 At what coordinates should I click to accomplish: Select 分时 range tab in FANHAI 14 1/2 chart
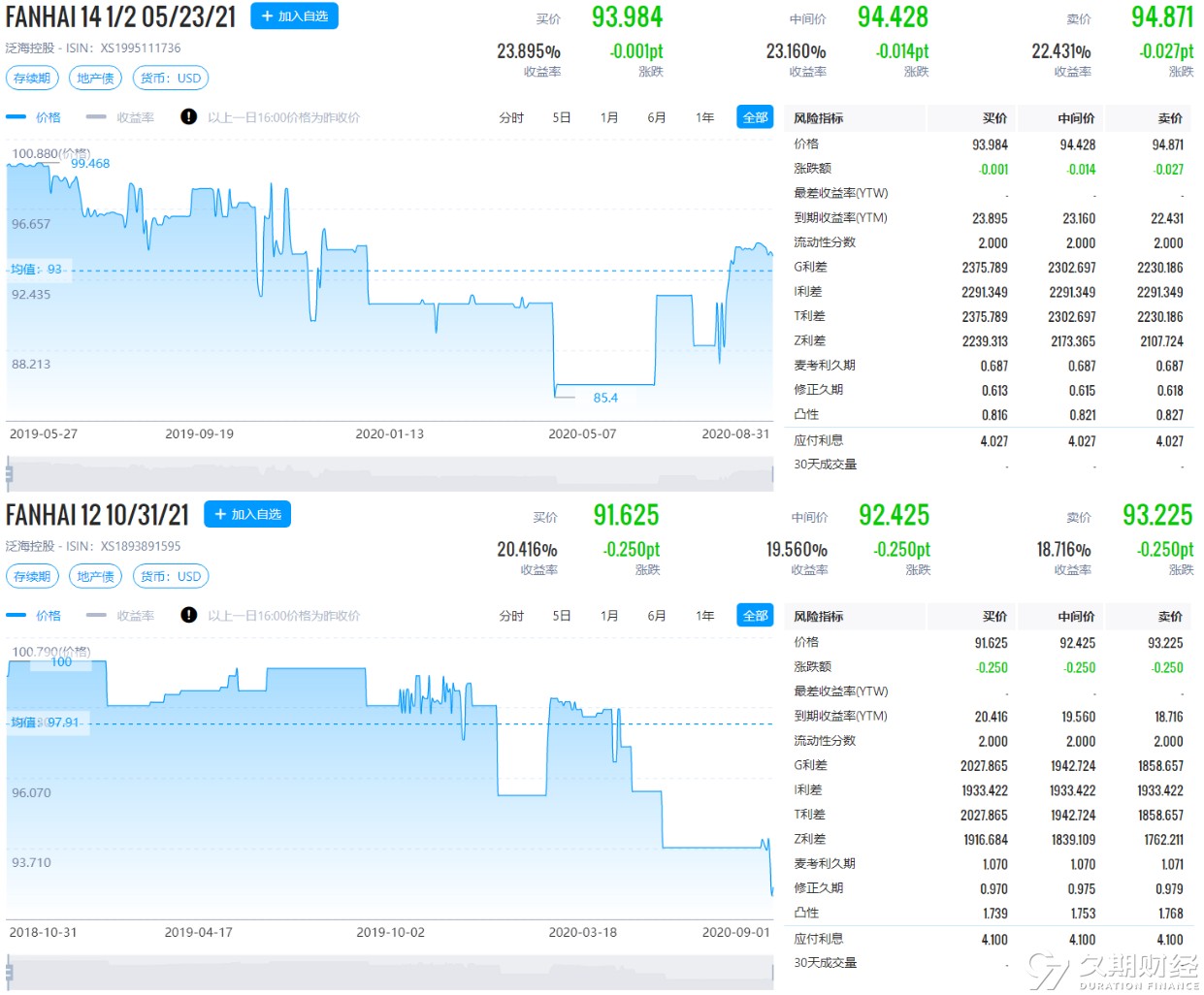tap(511, 117)
